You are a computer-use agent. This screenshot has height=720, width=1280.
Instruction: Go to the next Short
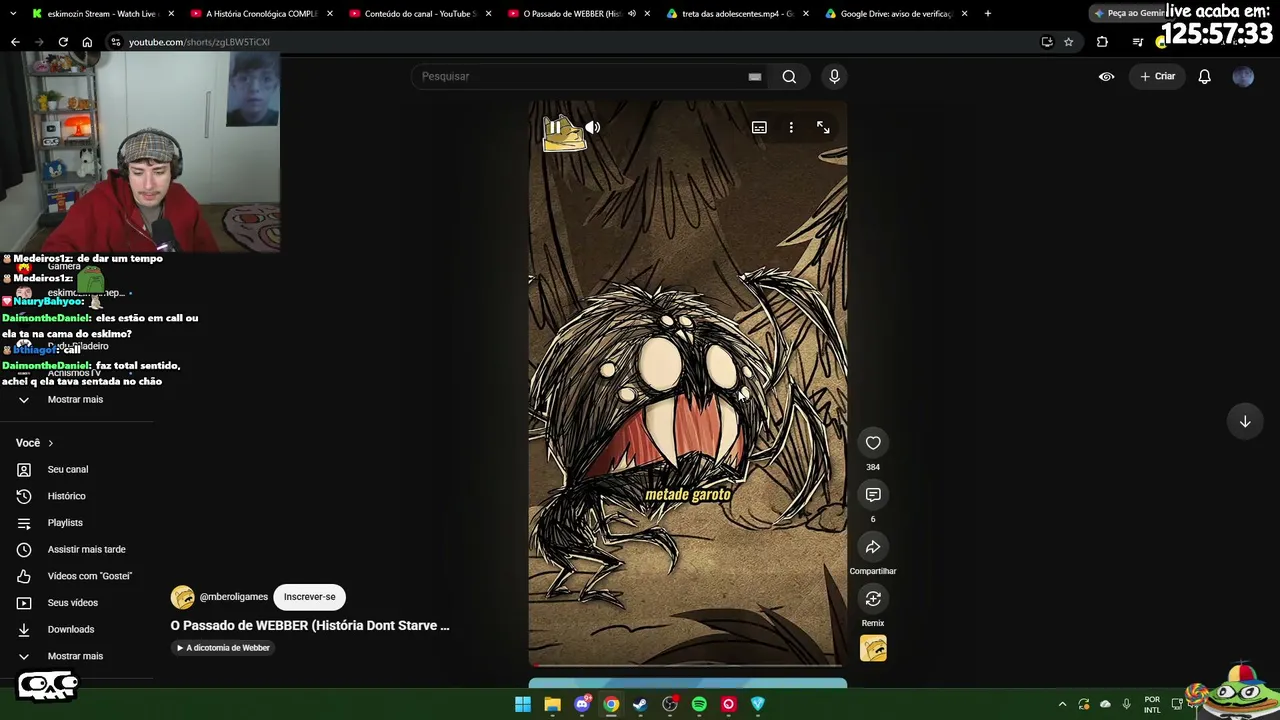click(x=1245, y=421)
